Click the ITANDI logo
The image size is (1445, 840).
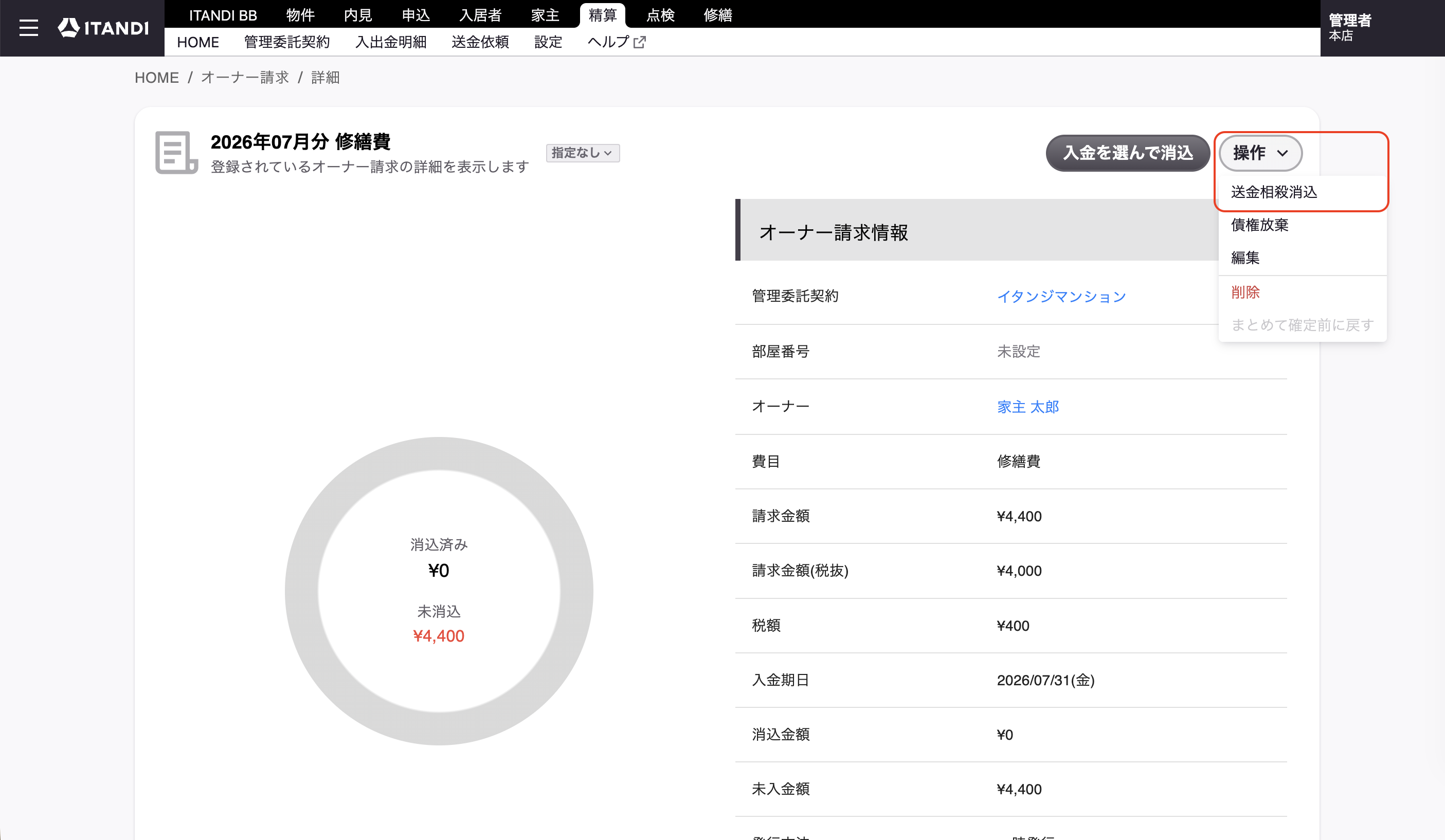[103, 28]
